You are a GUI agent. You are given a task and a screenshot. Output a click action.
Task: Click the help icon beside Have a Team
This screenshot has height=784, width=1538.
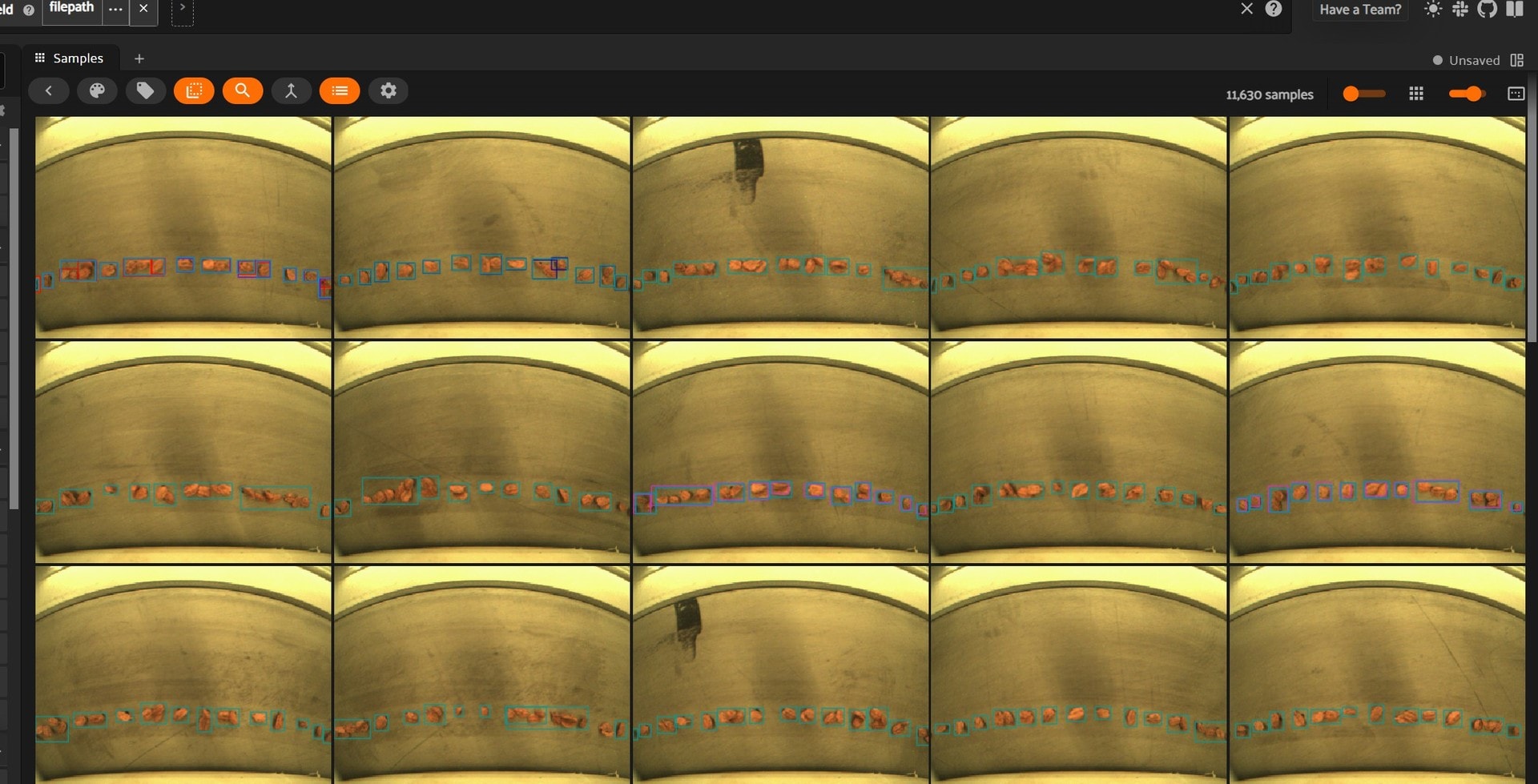1274,9
